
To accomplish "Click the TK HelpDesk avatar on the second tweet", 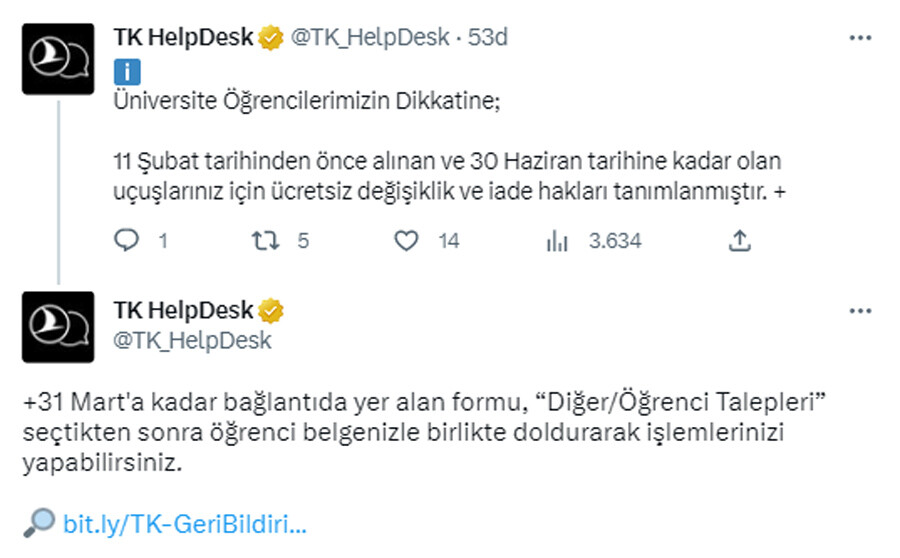I will point(58,327).
